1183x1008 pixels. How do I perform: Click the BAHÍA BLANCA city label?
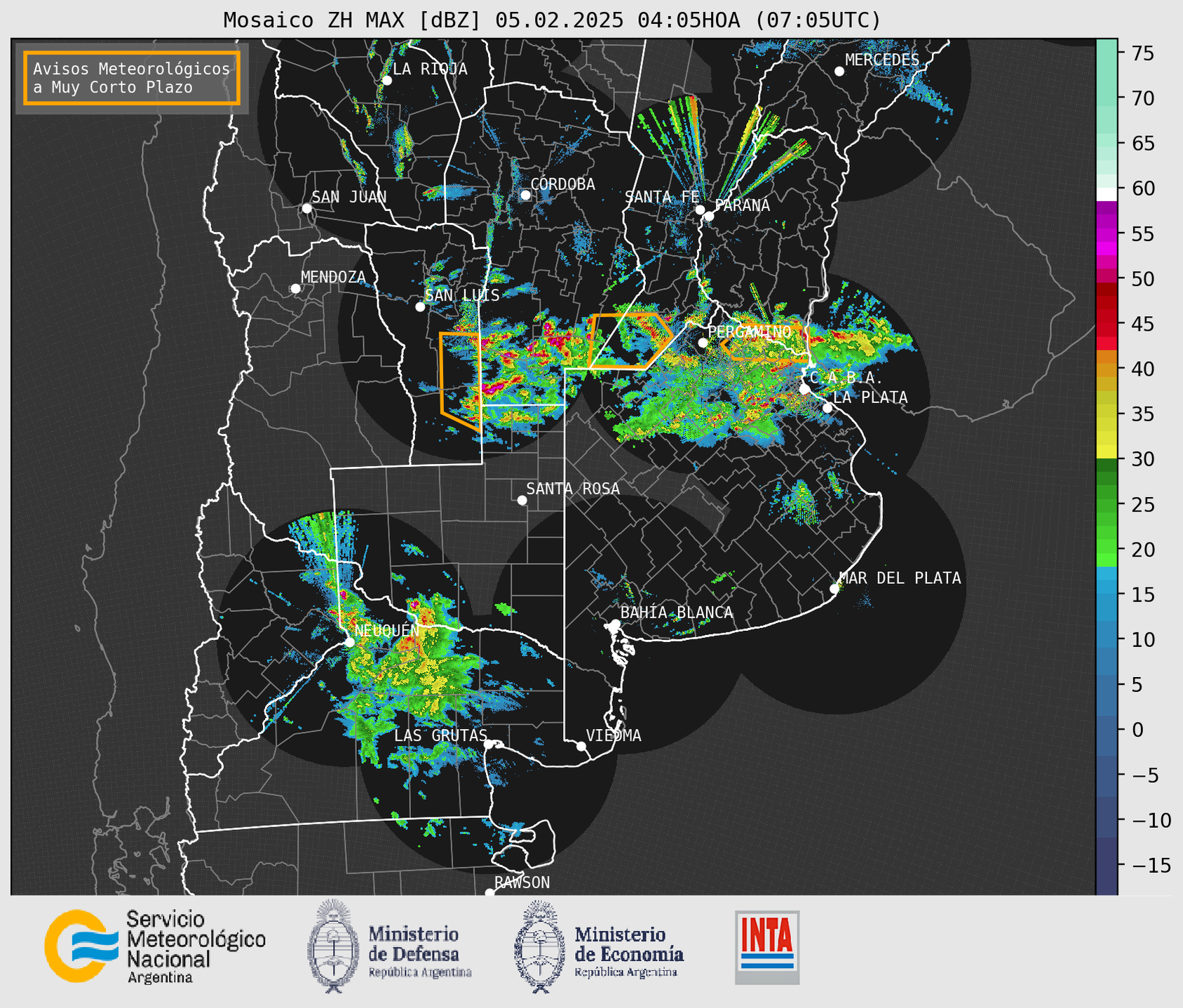(677, 613)
